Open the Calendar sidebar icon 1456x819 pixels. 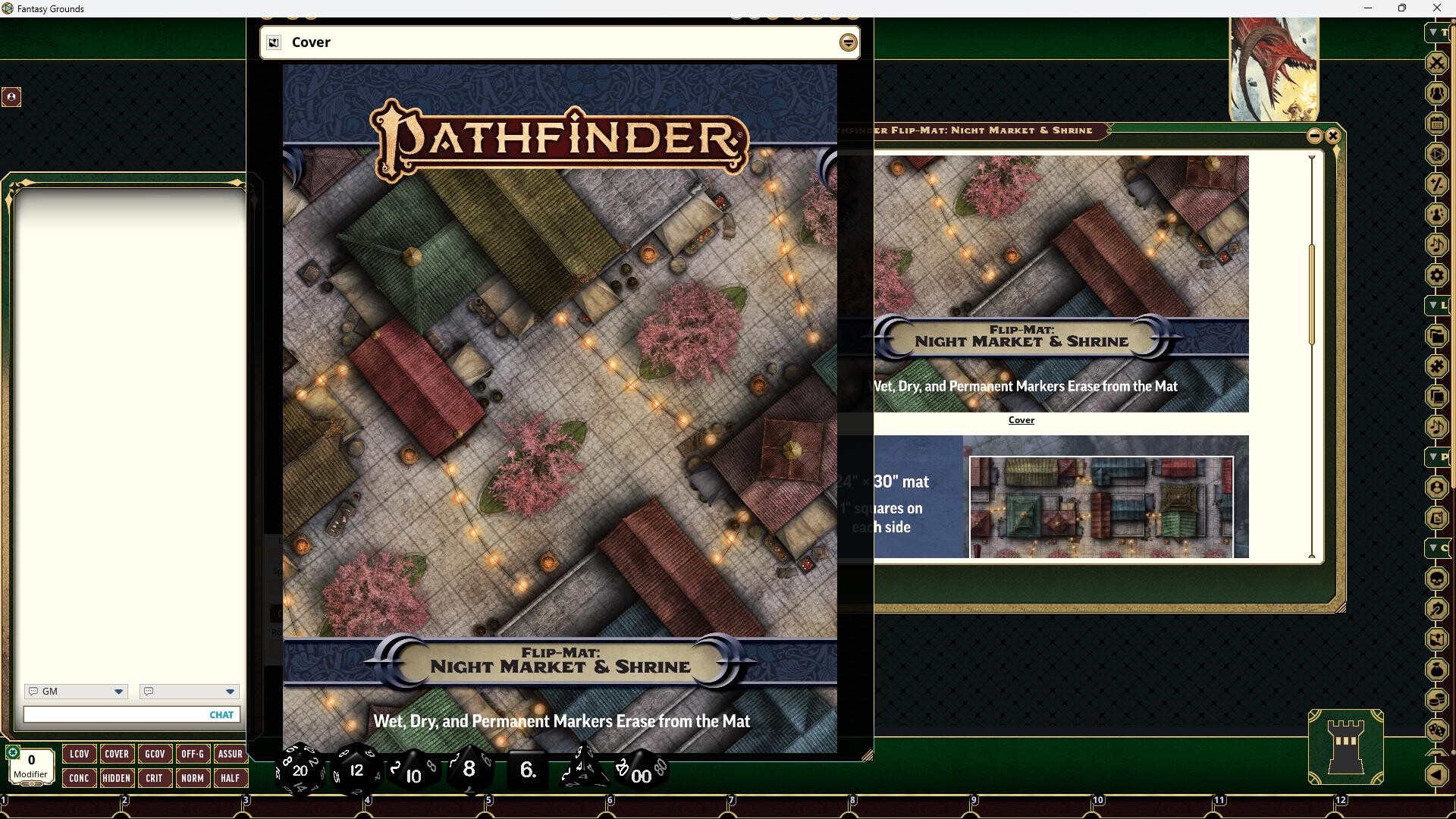click(x=1437, y=124)
